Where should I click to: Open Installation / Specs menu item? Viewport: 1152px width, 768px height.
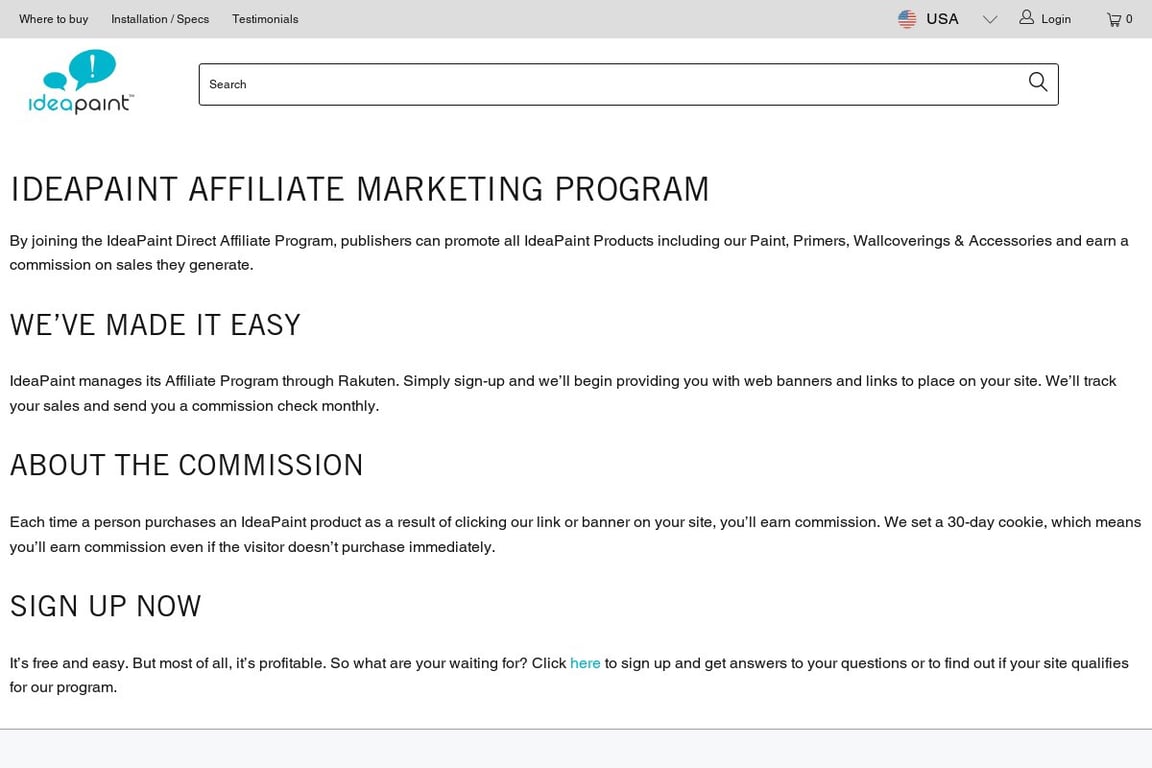click(160, 19)
